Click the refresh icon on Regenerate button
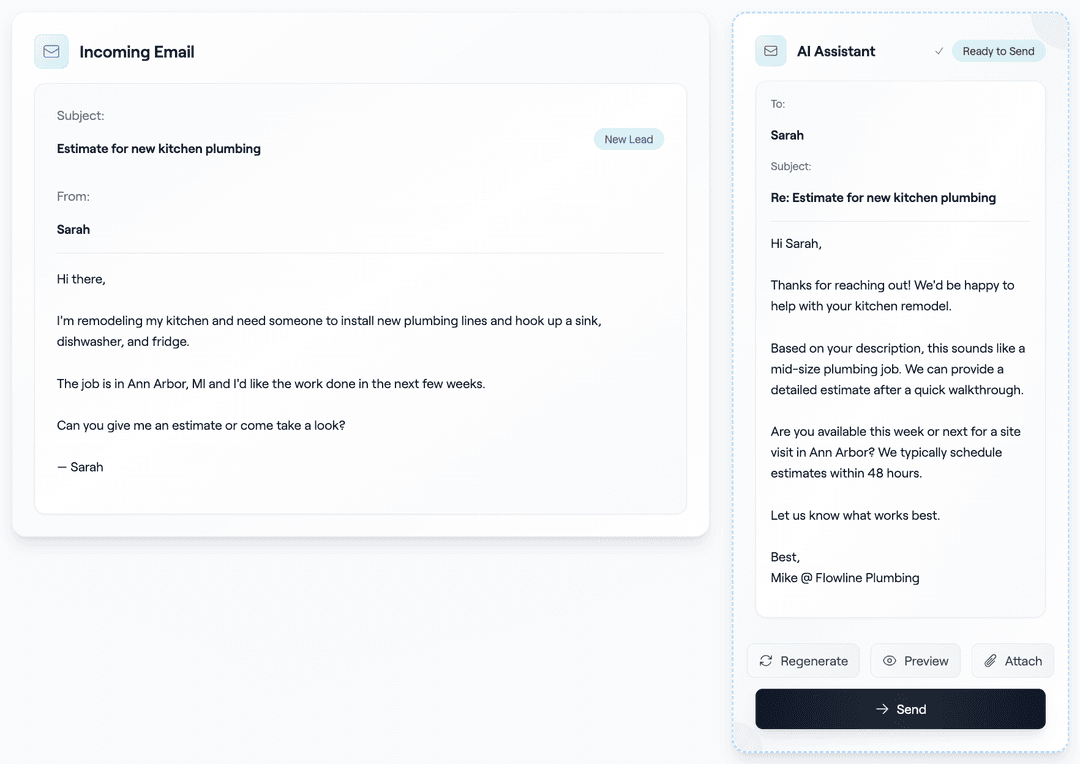This screenshot has height=764, width=1080. coord(766,660)
